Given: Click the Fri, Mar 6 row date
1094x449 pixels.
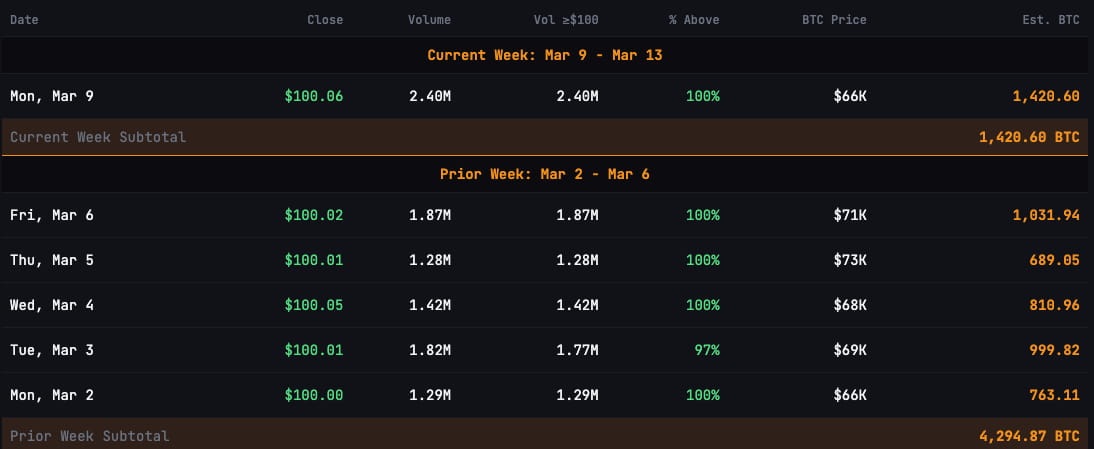Looking at the screenshot, I should [51, 215].
